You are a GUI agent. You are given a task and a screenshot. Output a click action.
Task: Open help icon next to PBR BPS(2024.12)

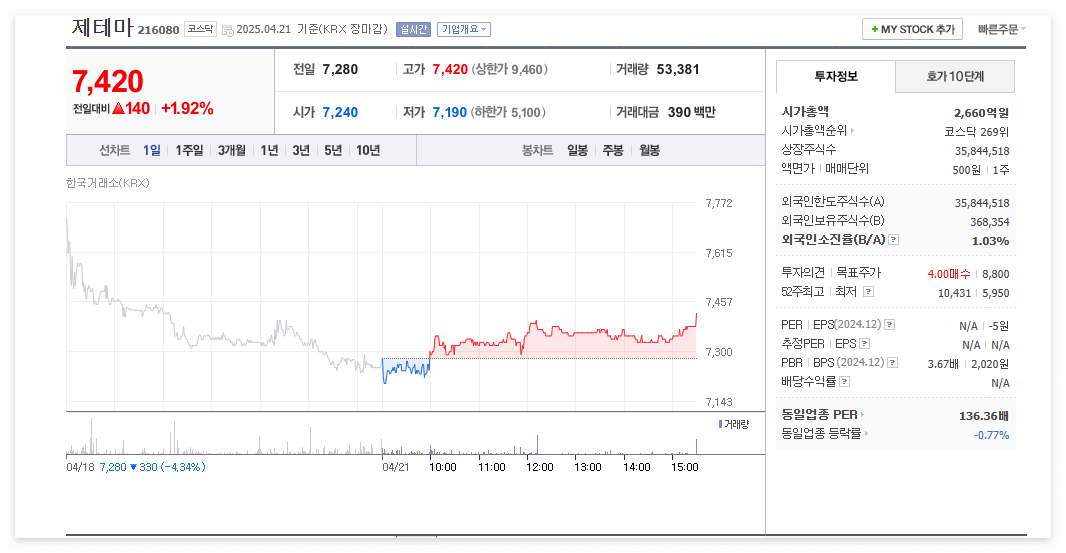pyautogui.click(x=893, y=363)
